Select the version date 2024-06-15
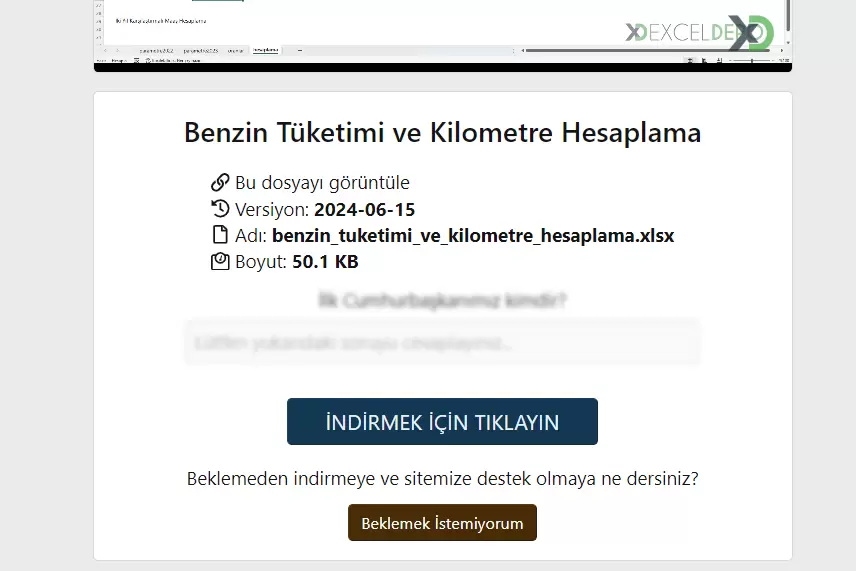This screenshot has height=571, width=856. 365,210
